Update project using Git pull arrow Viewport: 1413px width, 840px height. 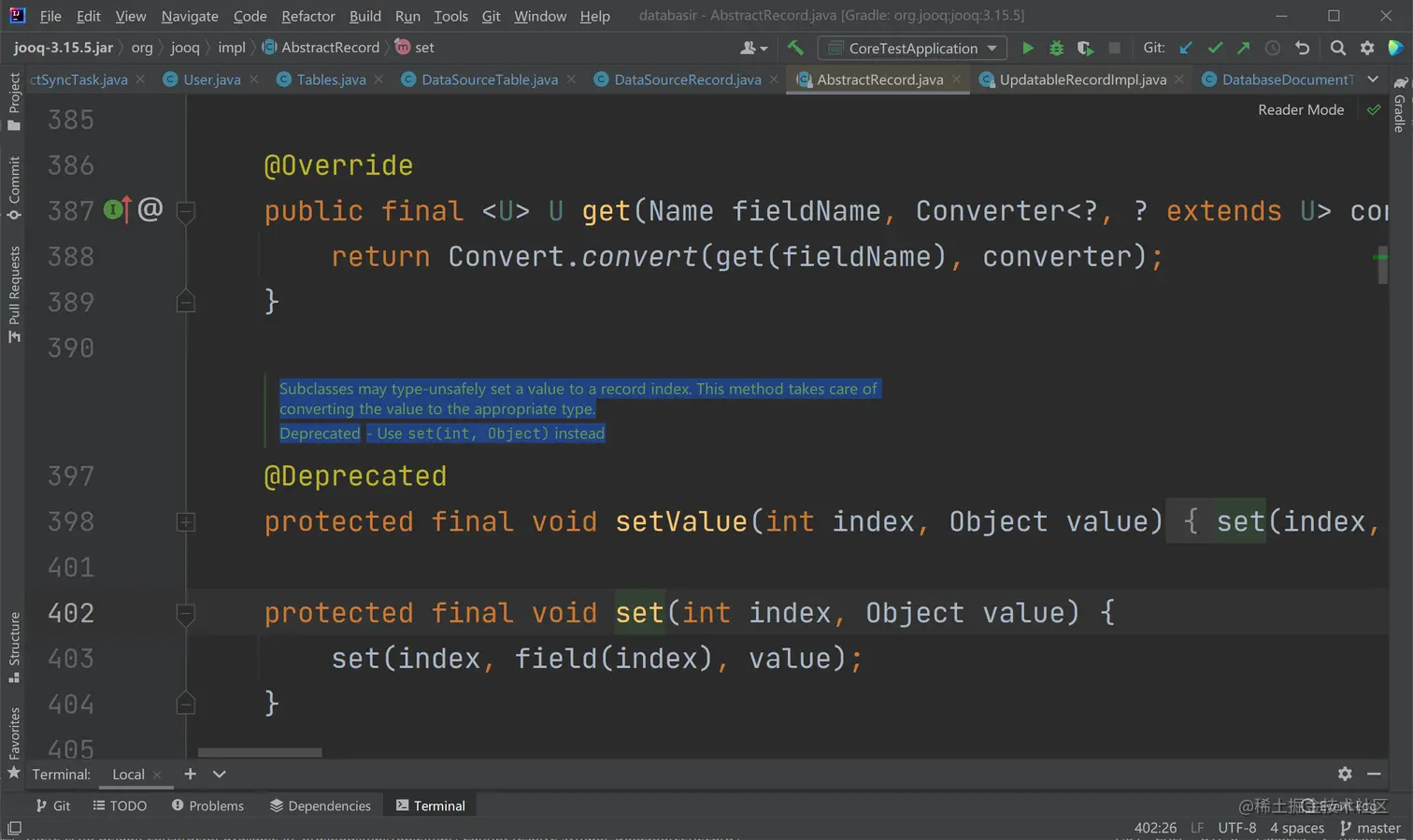(x=1186, y=48)
